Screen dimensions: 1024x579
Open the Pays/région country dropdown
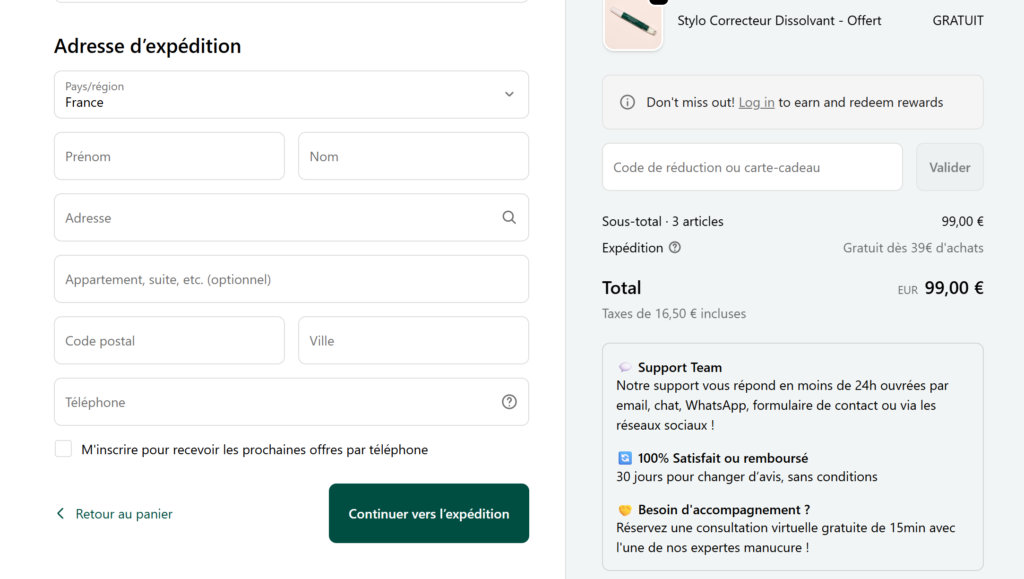click(291, 94)
